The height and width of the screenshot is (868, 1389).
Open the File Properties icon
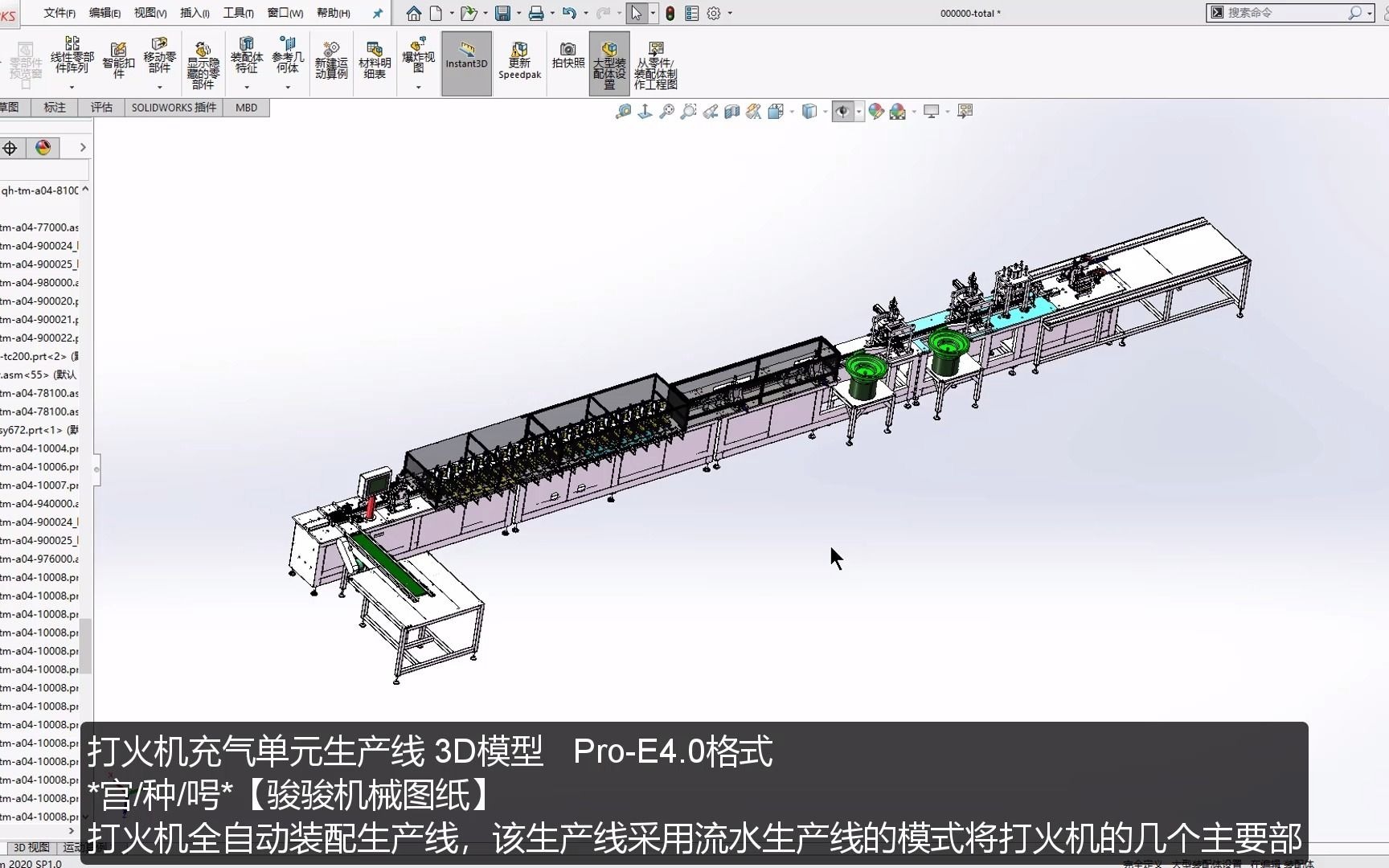(692, 13)
